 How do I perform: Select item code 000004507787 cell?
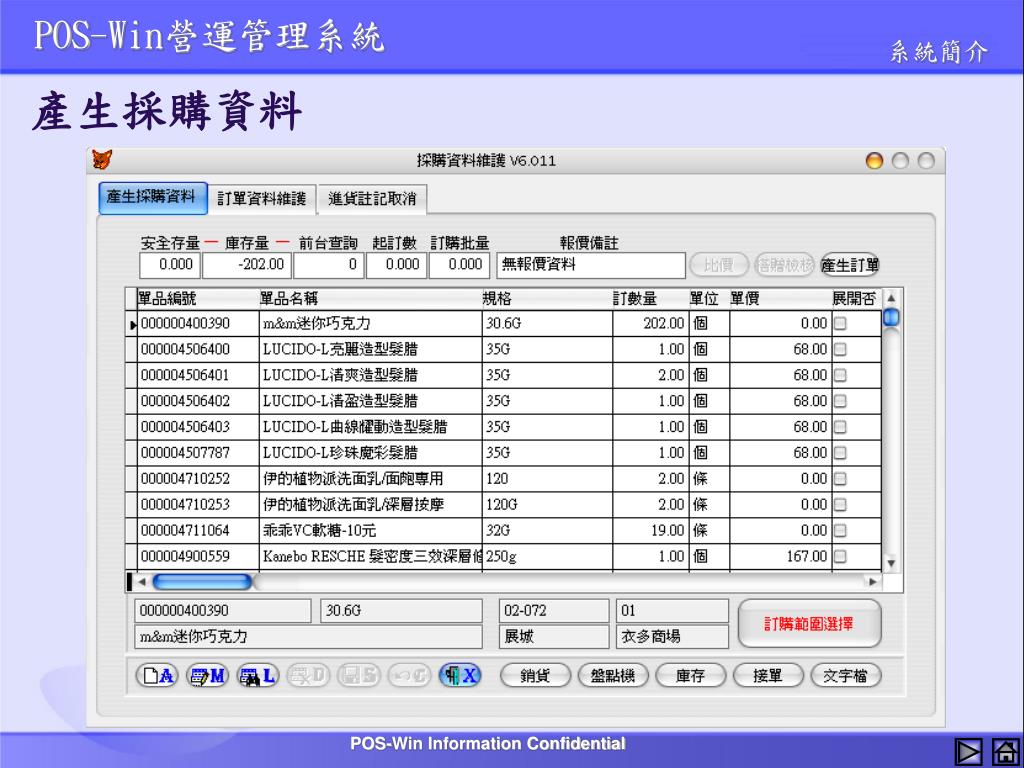coord(198,453)
